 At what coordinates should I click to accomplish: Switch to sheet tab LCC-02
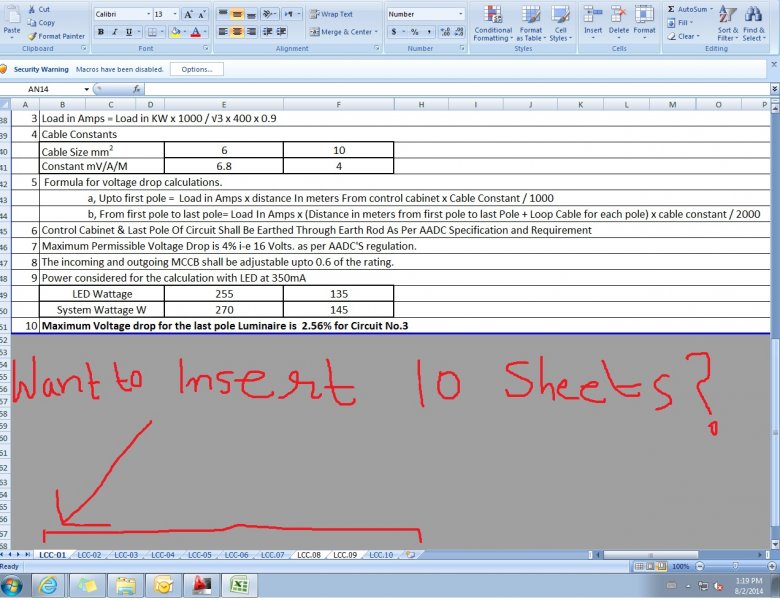pyautogui.click(x=89, y=555)
